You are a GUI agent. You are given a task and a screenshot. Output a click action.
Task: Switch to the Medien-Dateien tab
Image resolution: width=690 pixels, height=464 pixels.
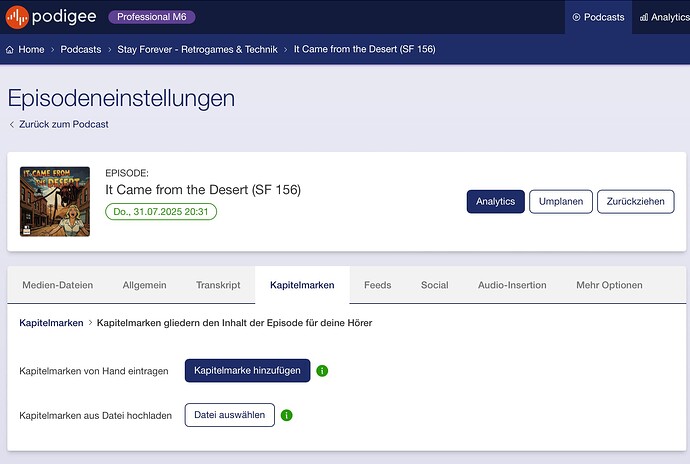pyautogui.click(x=58, y=285)
